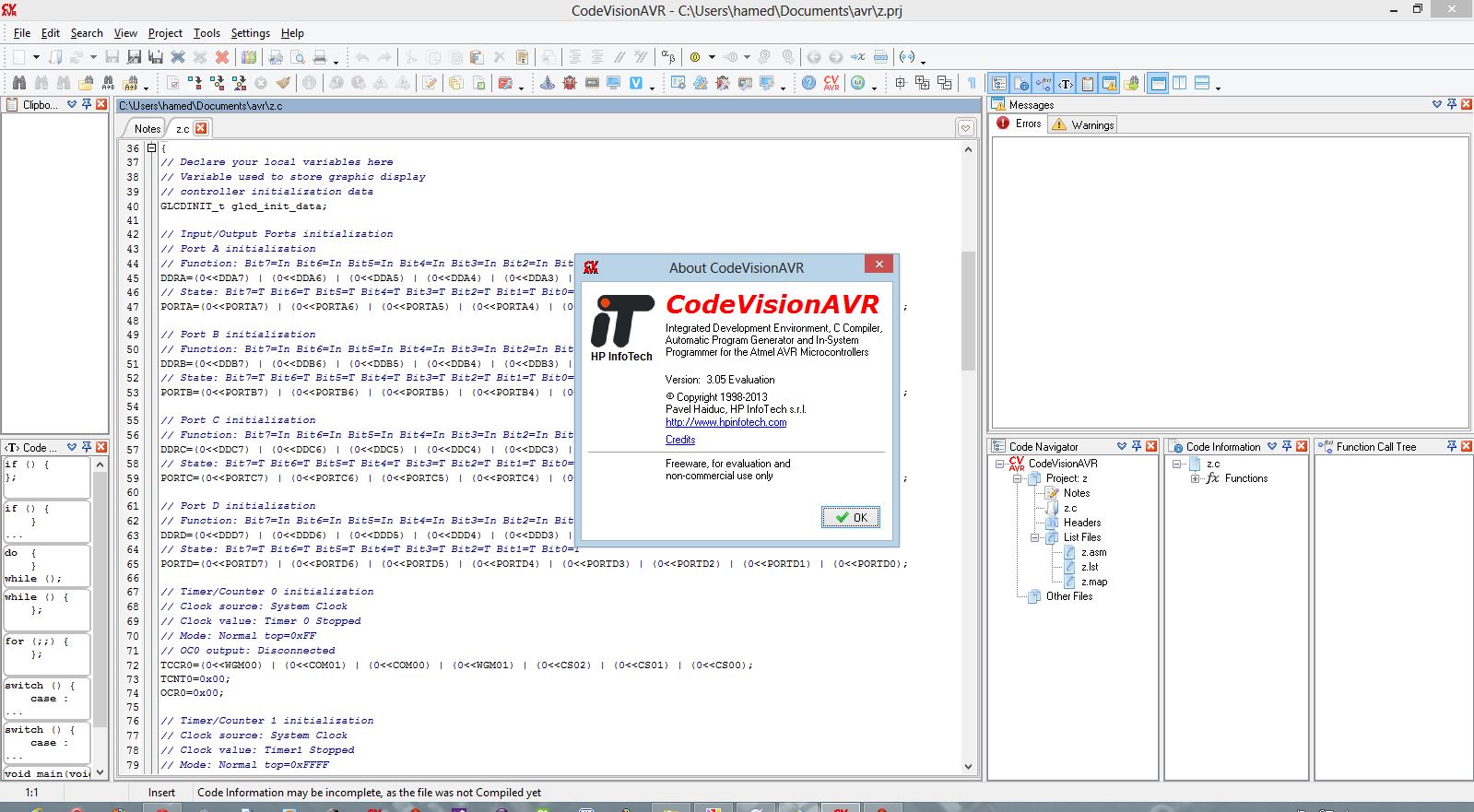Switch to the Notes editor tab
1474x812 pixels.
(x=147, y=129)
